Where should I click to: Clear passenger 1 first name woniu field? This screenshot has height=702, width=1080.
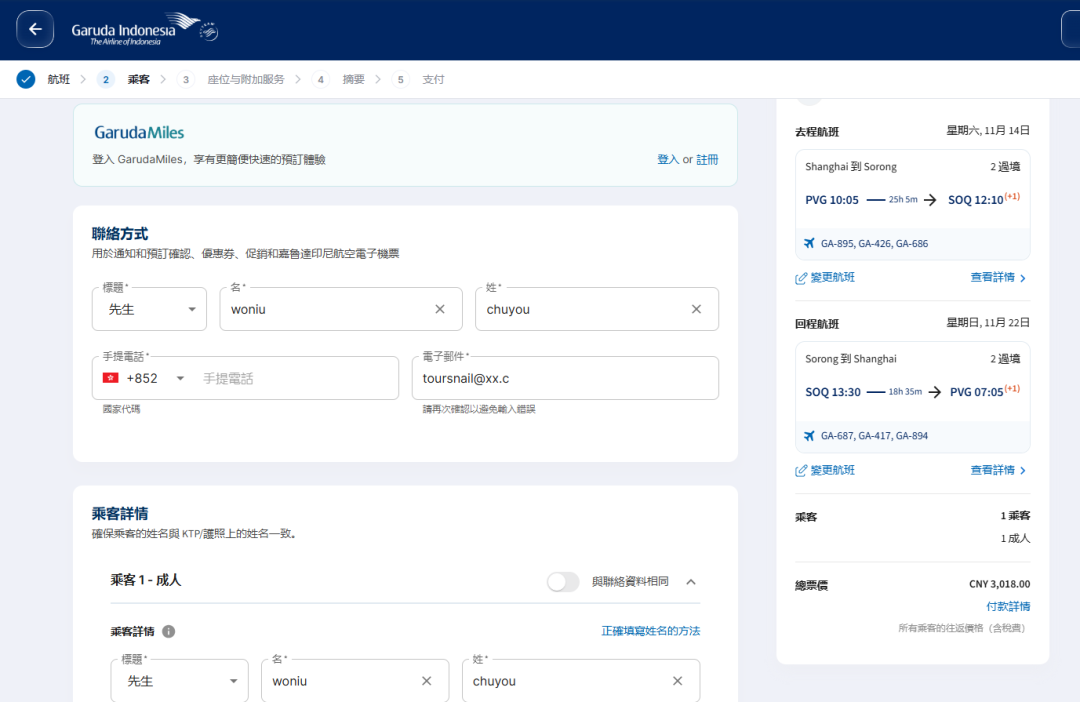pos(427,681)
